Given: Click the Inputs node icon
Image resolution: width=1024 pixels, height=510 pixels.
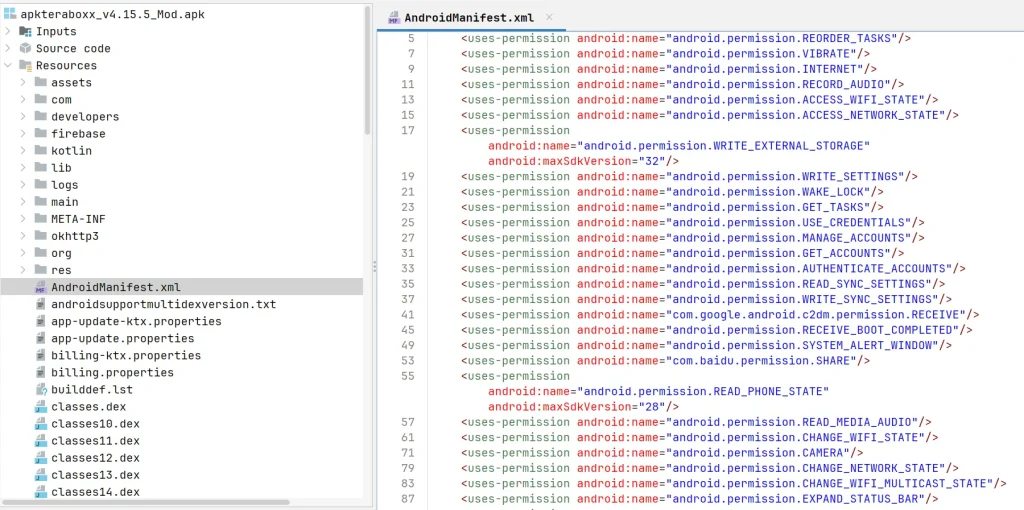Looking at the screenshot, I should [x=25, y=31].
